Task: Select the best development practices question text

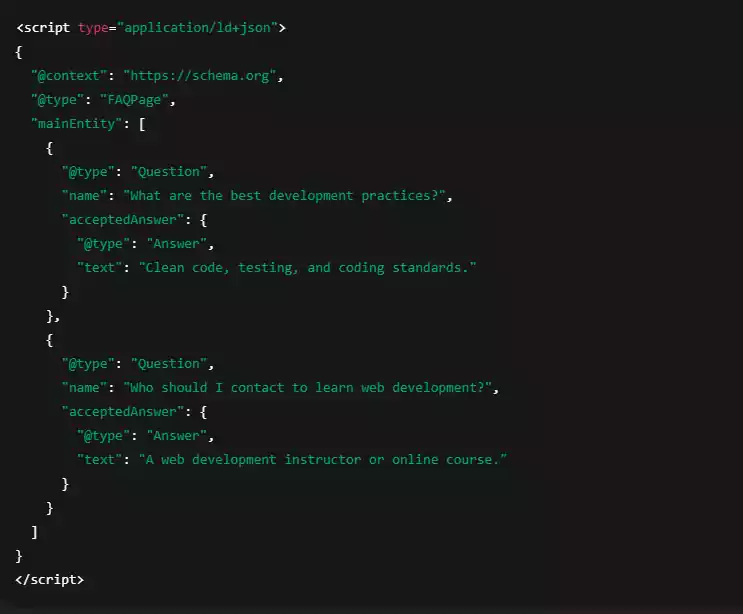Action: click(285, 195)
